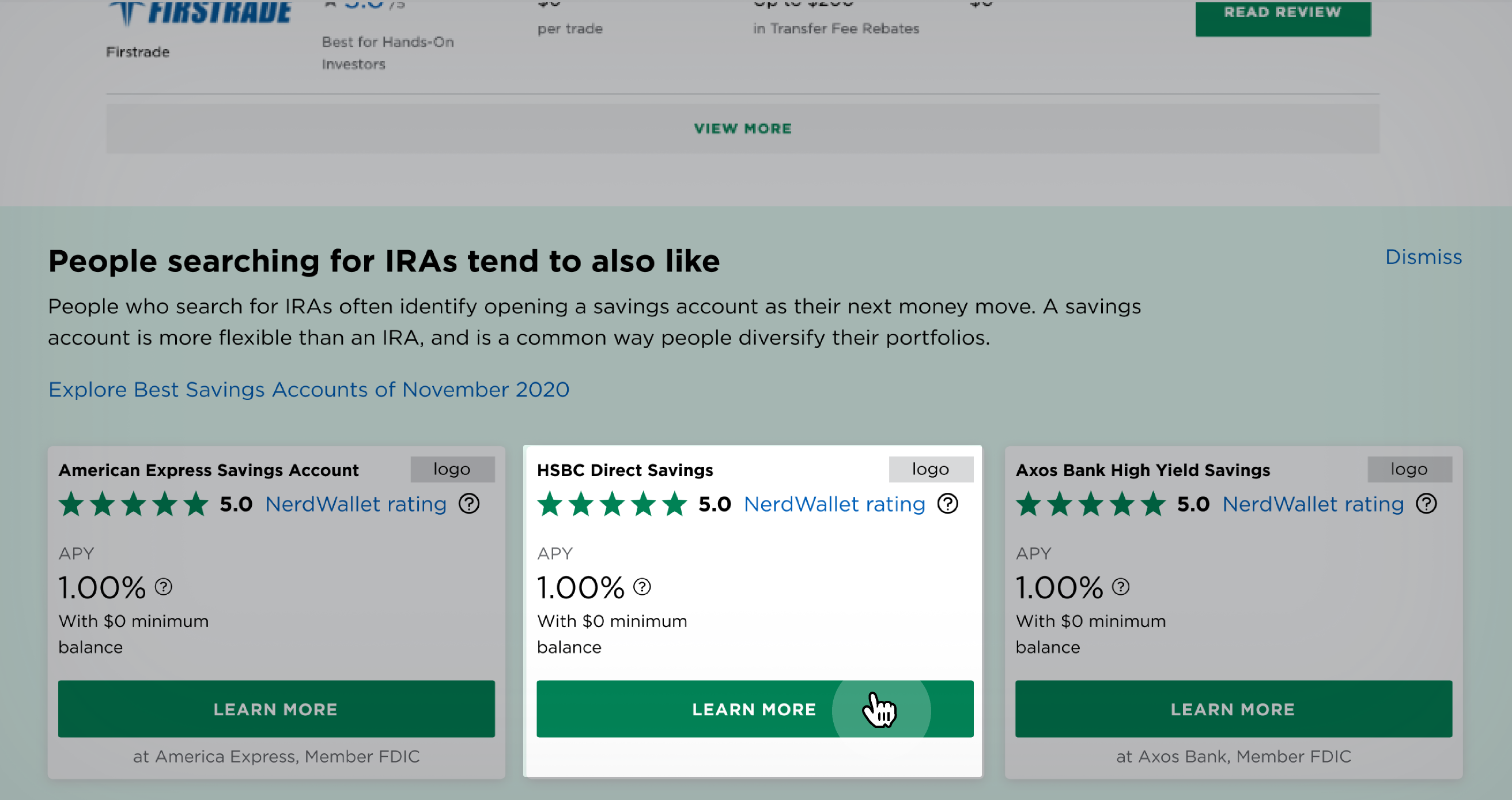Viewport: 1512px width, 800px height.
Task: Dismiss the savings recommendations section
Action: click(1423, 257)
